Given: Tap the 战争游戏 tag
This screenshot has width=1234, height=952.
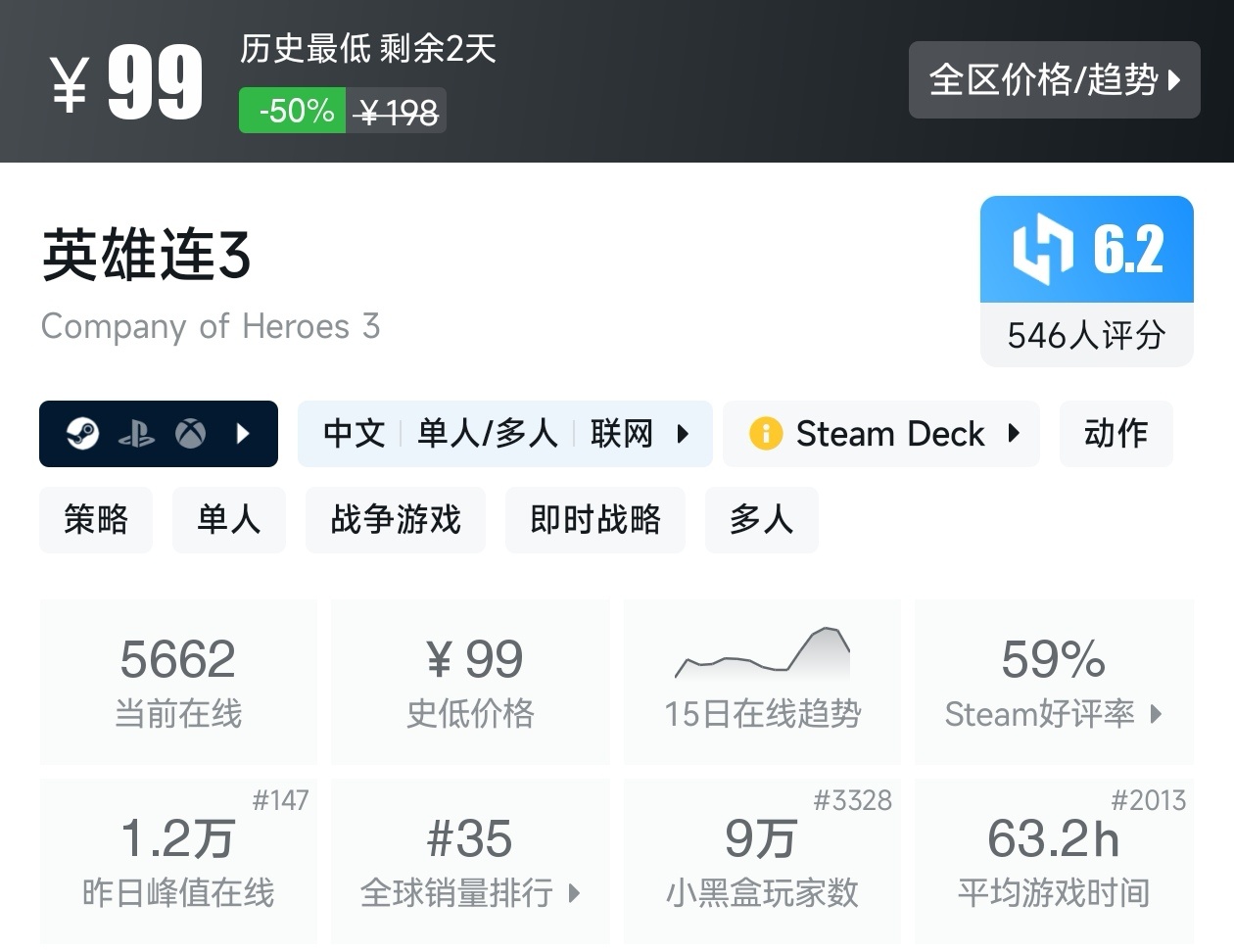Looking at the screenshot, I should coord(396,519).
